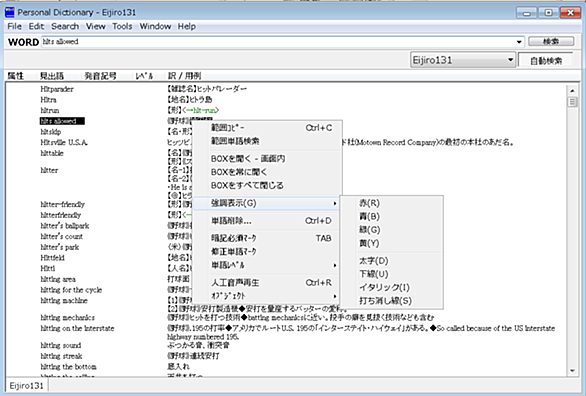The image size is (586, 396).
Task: Open the Help menu
Action: coord(186,27)
